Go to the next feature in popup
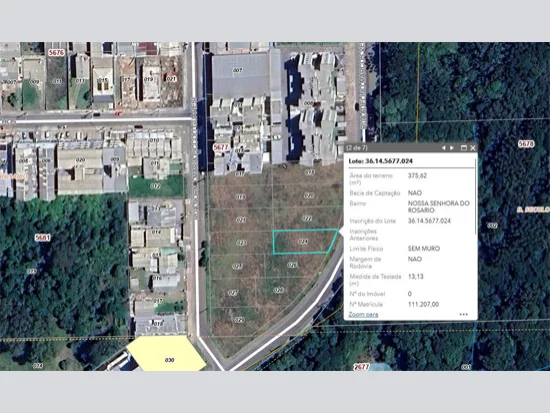550x413 pixels. pyautogui.click(x=452, y=148)
